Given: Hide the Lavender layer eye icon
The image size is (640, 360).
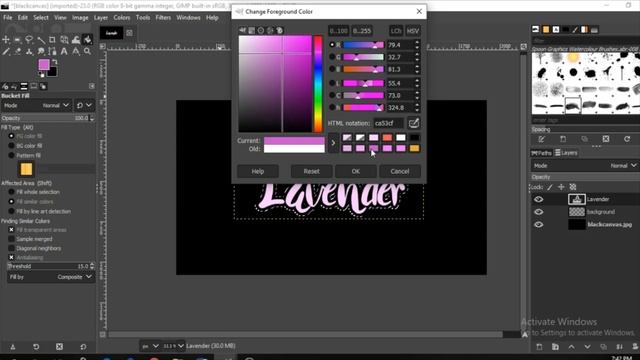Looking at the screenshot, I should coord(539,199).
